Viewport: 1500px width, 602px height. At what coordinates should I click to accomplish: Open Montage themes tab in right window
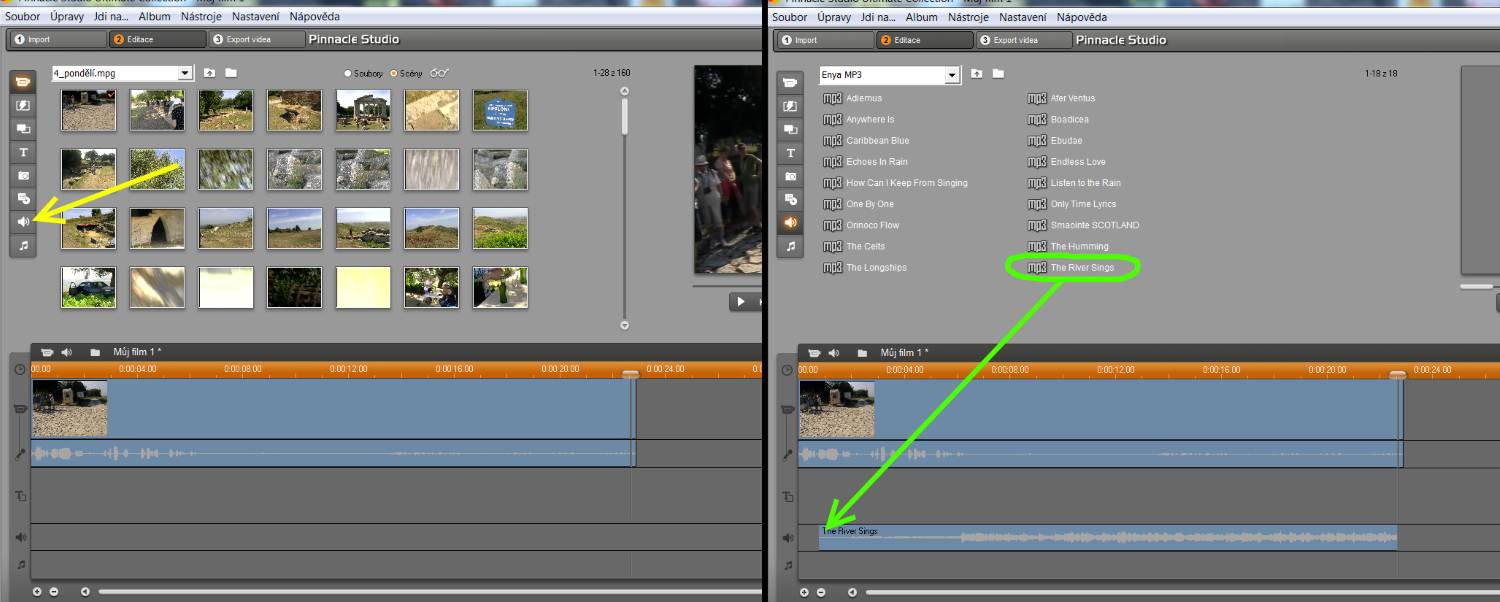[790, 130]
